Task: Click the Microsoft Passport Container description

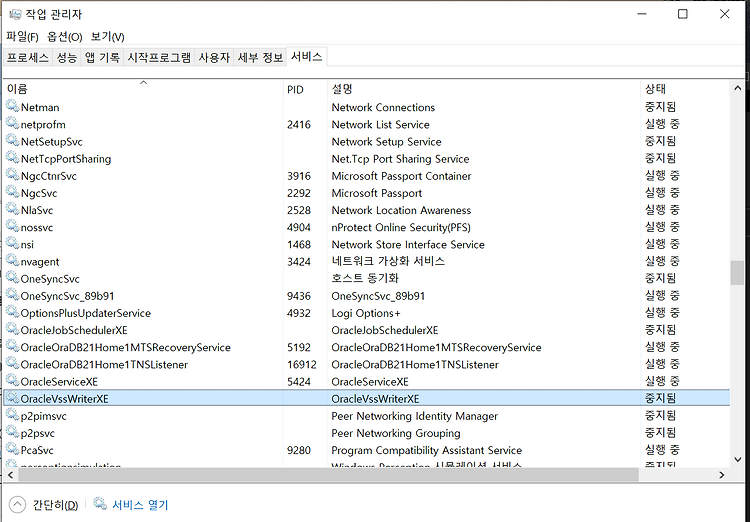Action: click(x=401, y=176)
